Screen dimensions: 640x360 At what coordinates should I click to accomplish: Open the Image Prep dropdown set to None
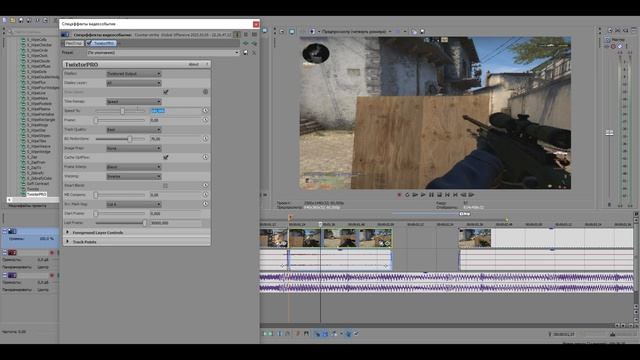click(134, 149)
